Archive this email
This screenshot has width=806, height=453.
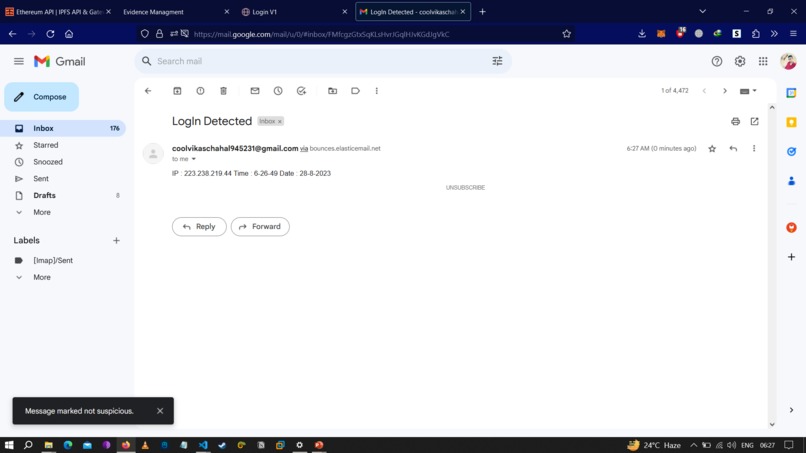click(x=177, y=91)
